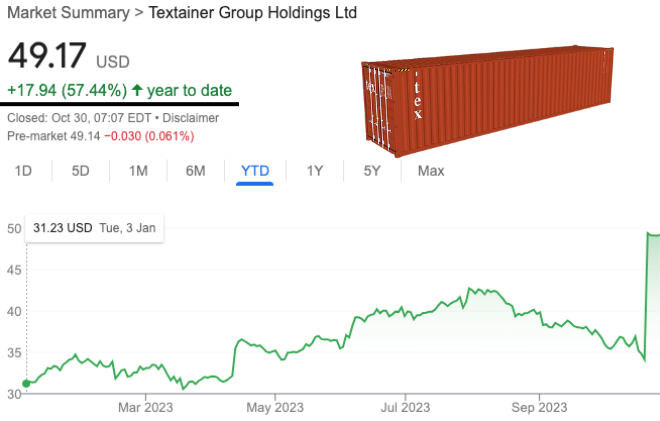This screenshot has height=421, width=660.
Task: Switch to the 6M chart view
Action: pos(196,171)
